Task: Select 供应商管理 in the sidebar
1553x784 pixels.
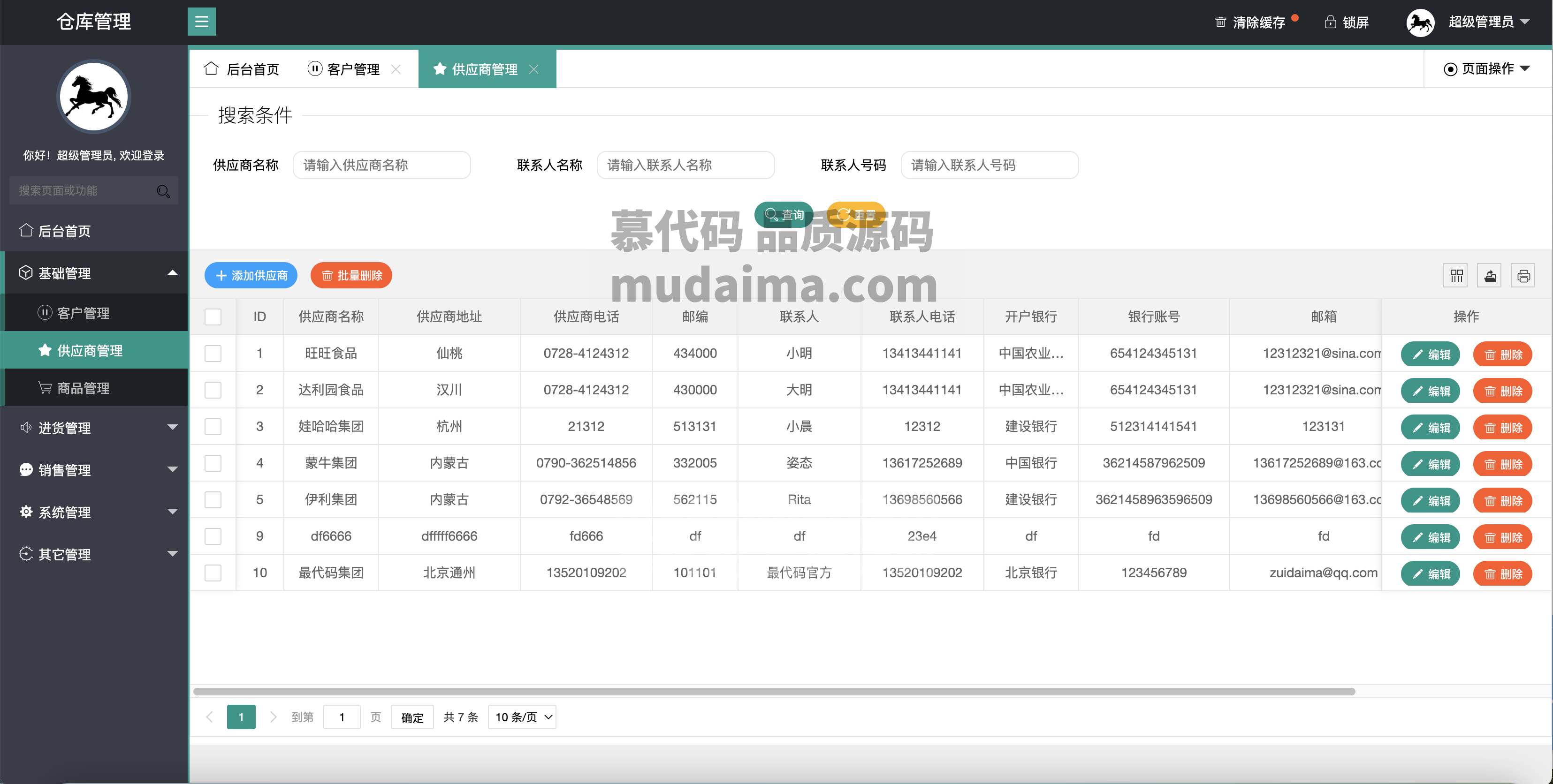Action: coord(94,350)
